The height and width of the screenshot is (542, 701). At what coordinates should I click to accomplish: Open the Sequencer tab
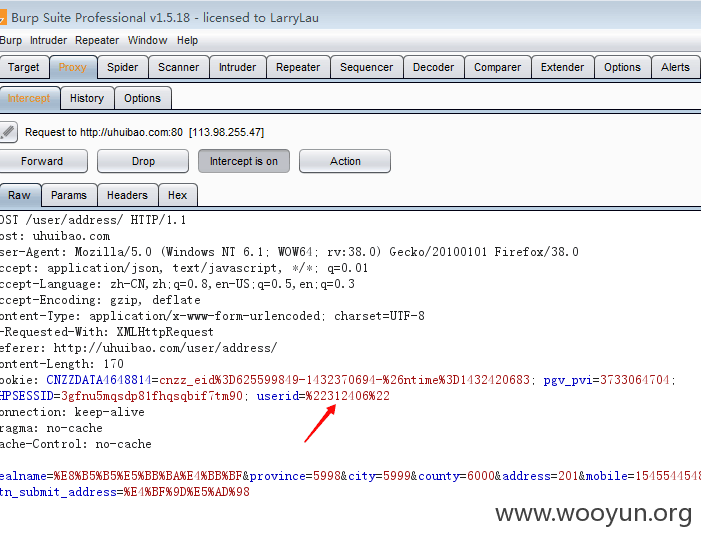[367, 68]
